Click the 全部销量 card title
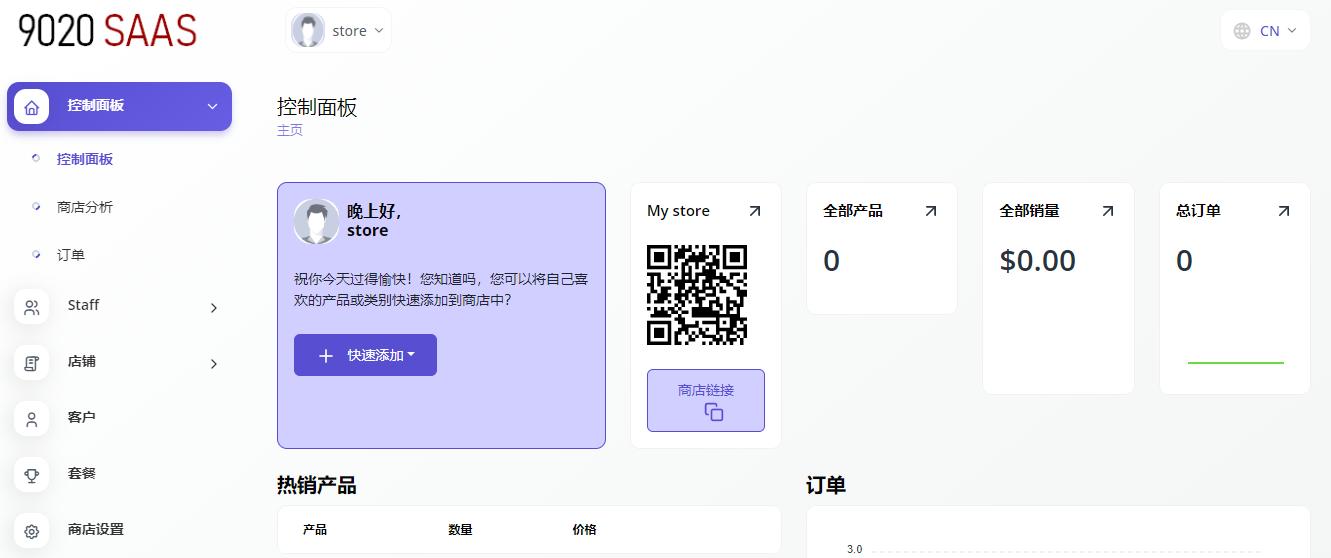 (x=1029, y=211)
